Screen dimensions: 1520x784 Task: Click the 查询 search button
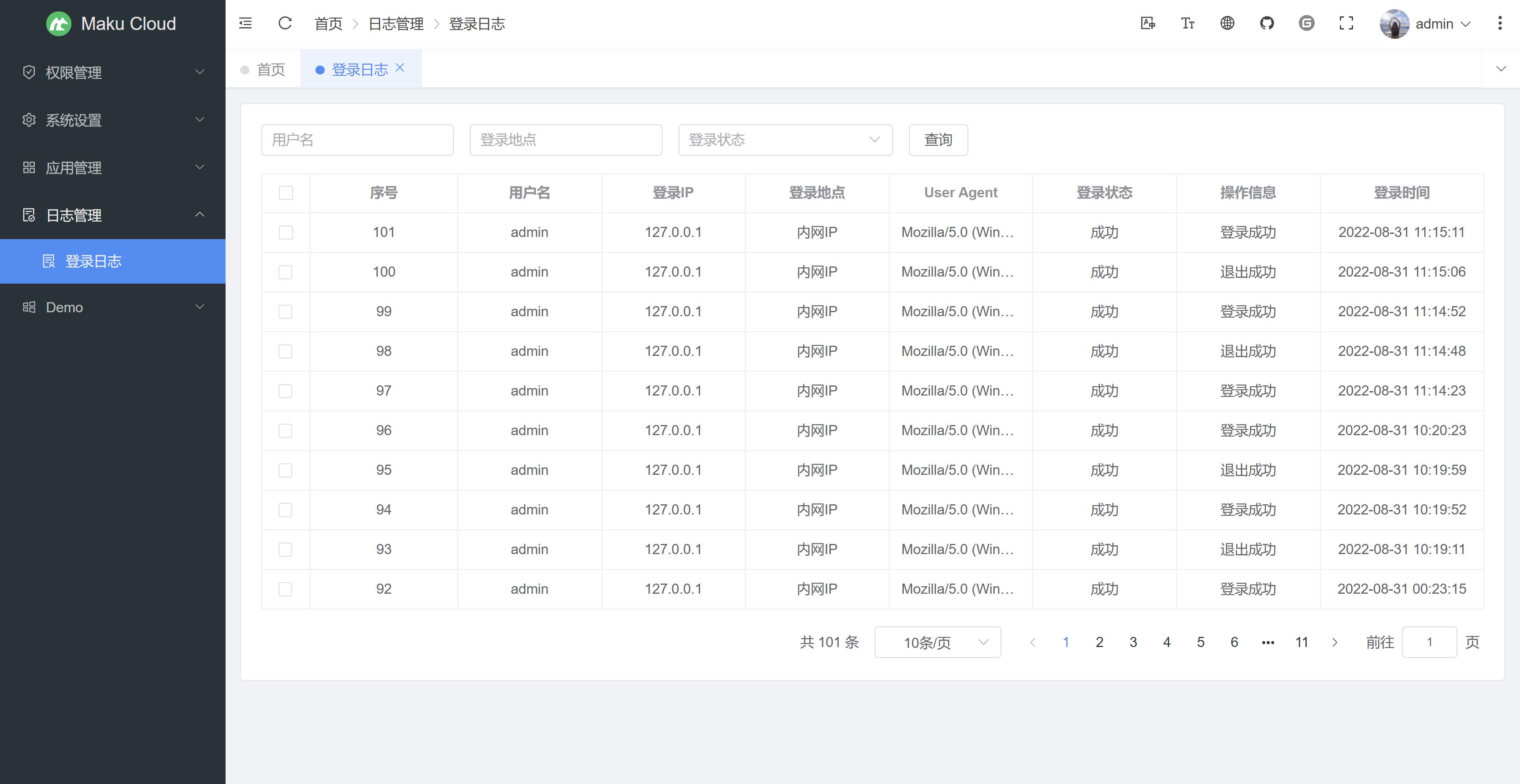click(938, 140)
